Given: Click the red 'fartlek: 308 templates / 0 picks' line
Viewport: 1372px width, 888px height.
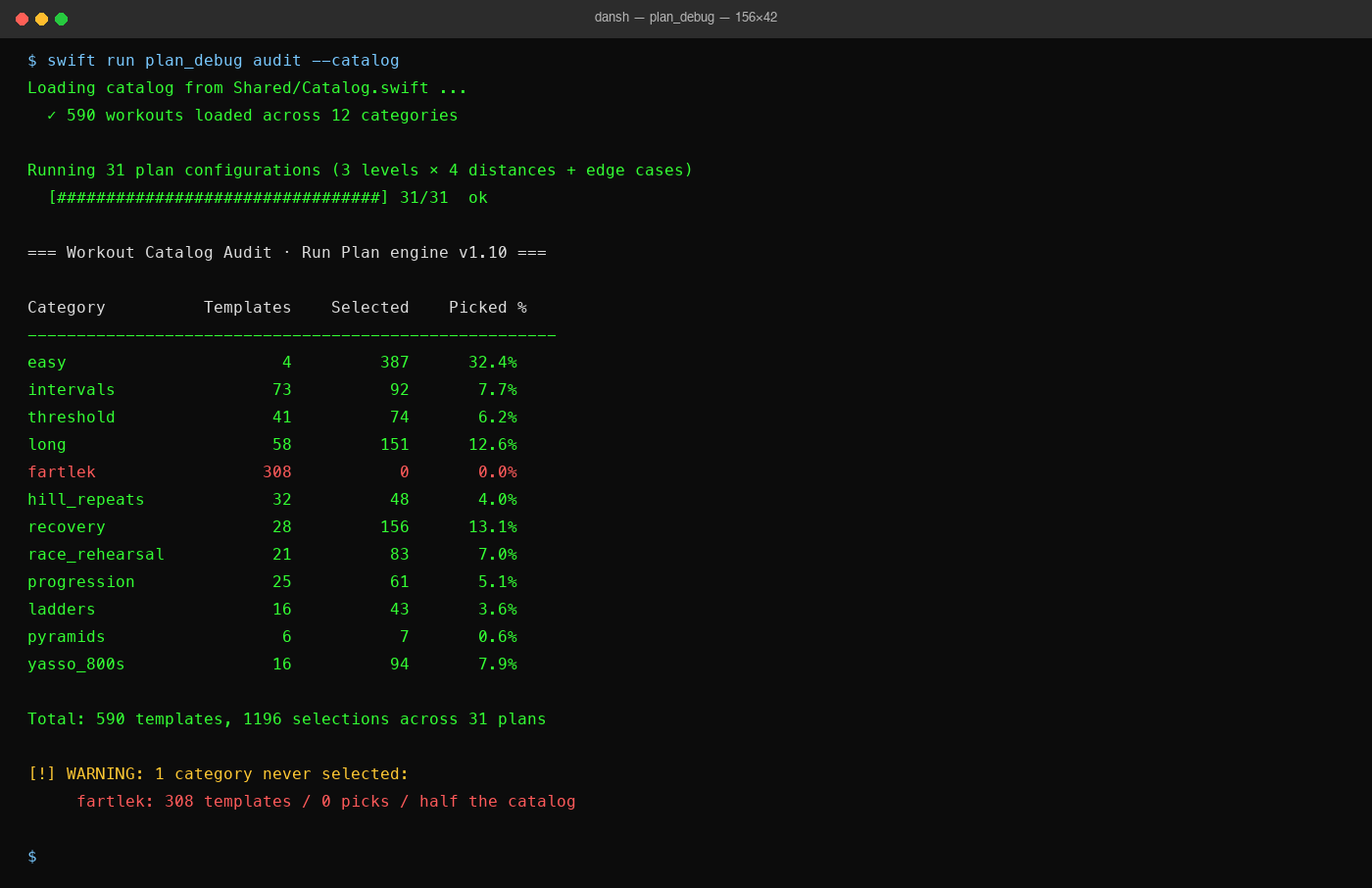Looking at the screenshot, I should coord(326,802).
